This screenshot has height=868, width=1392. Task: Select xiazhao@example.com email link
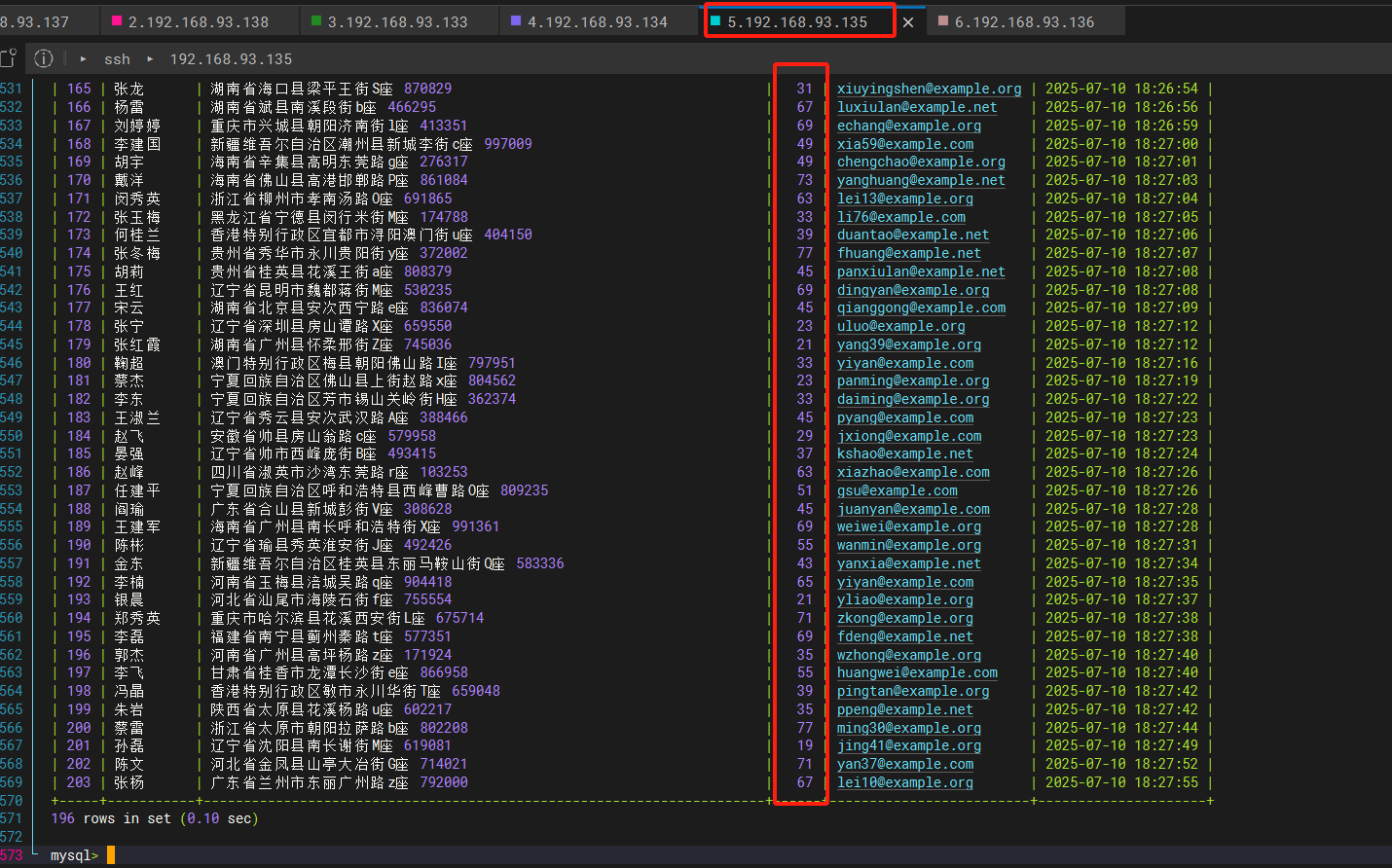pos(913,472)
